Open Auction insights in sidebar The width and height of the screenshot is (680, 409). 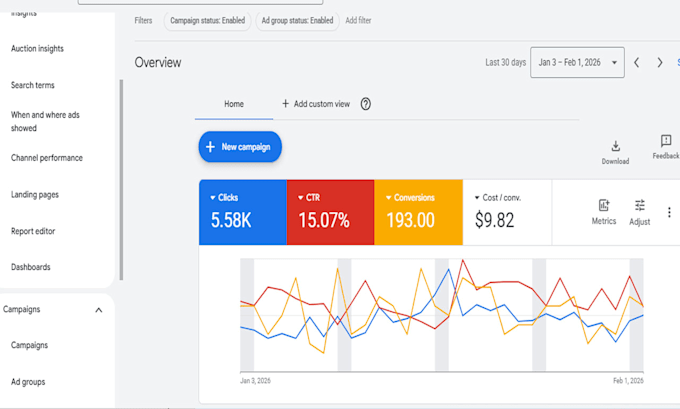coord(37,49)
